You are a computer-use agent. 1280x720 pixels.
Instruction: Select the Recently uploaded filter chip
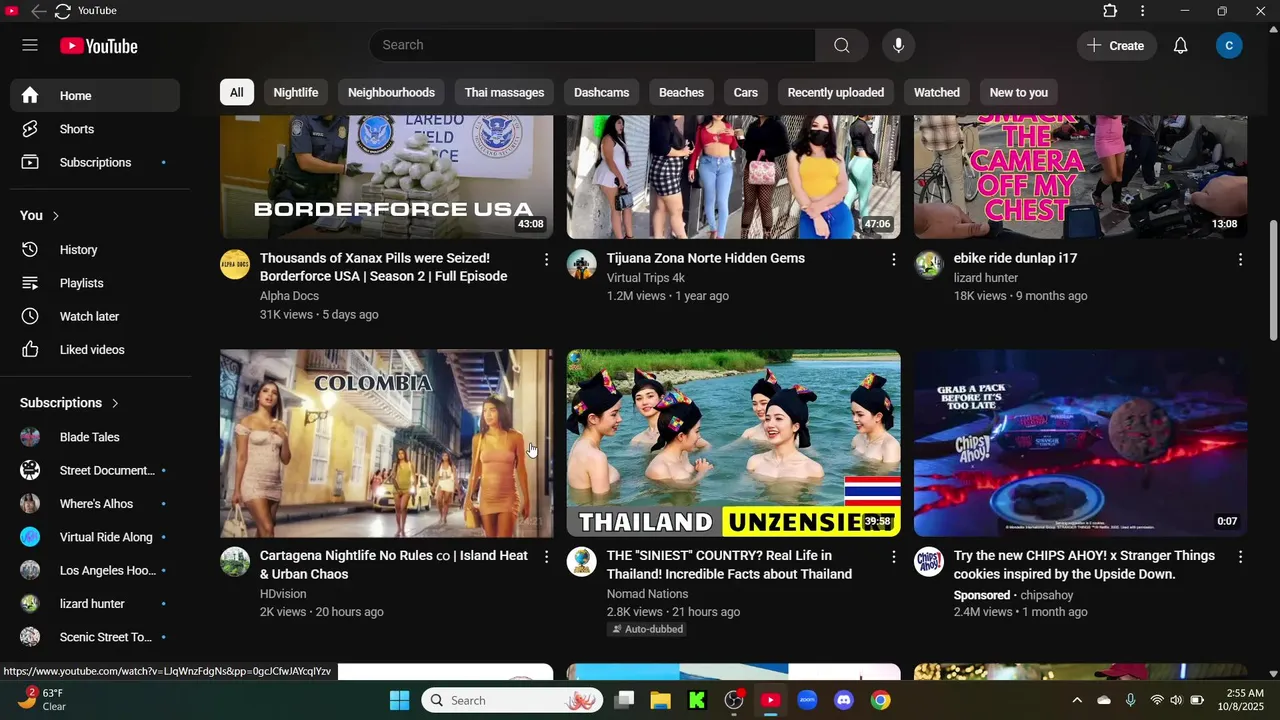coord(836,92)
